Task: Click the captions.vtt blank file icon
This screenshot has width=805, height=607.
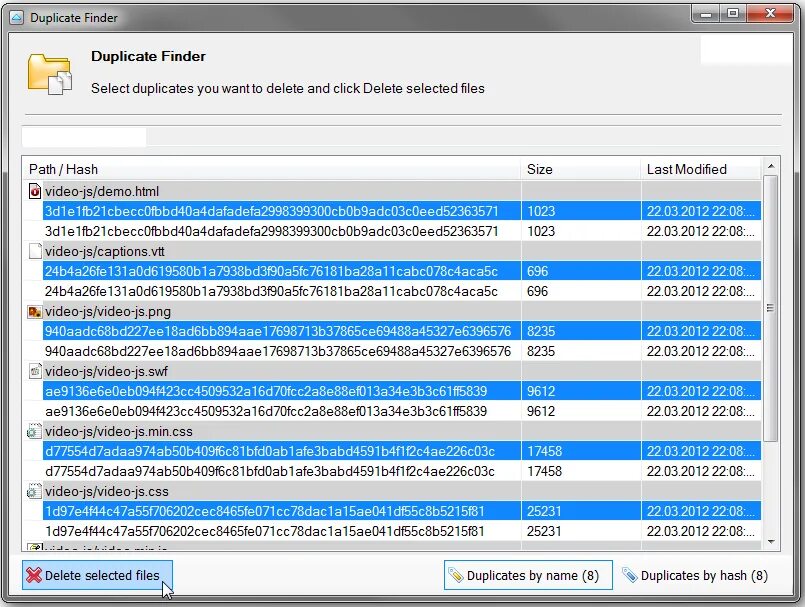Action: tap(35, 252)
